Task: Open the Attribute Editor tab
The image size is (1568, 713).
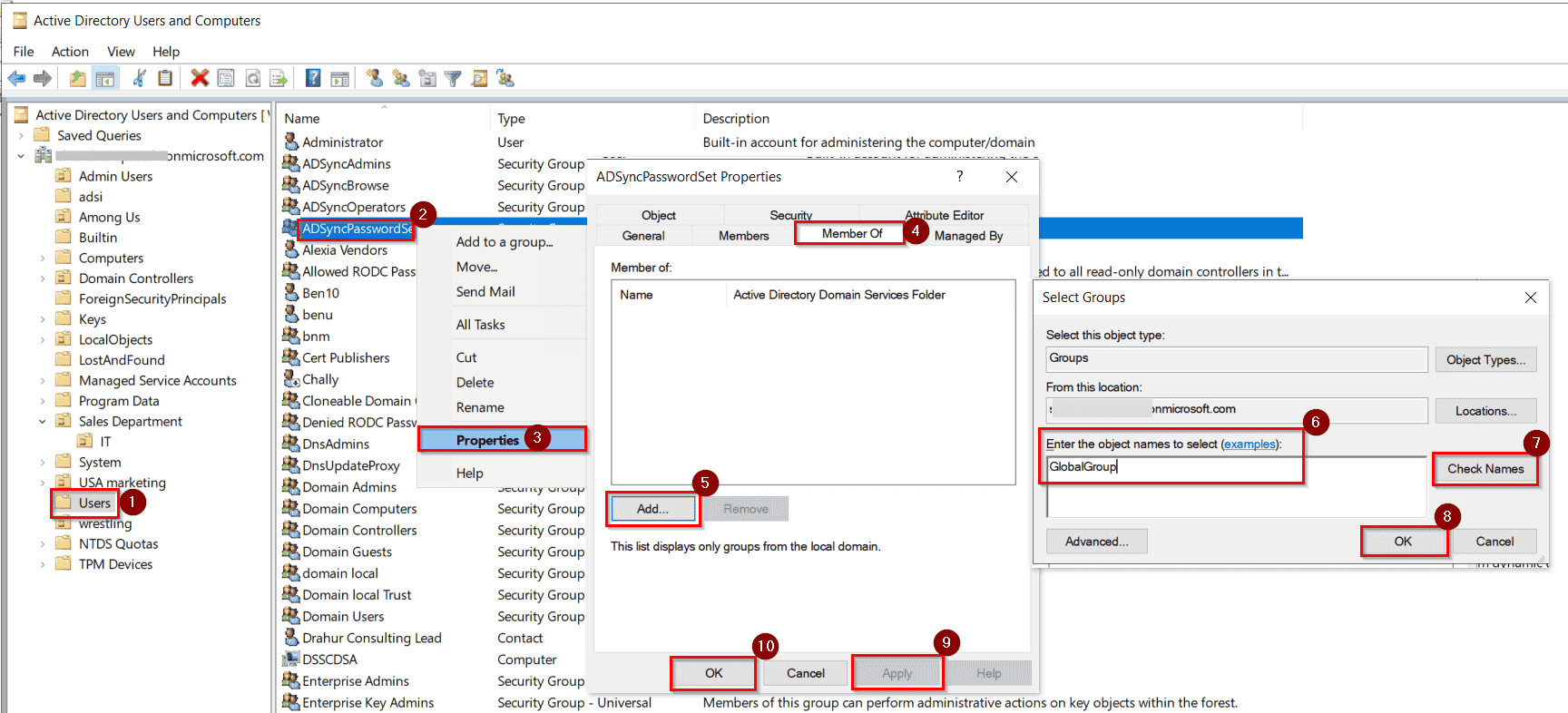Action: (944, 215)
